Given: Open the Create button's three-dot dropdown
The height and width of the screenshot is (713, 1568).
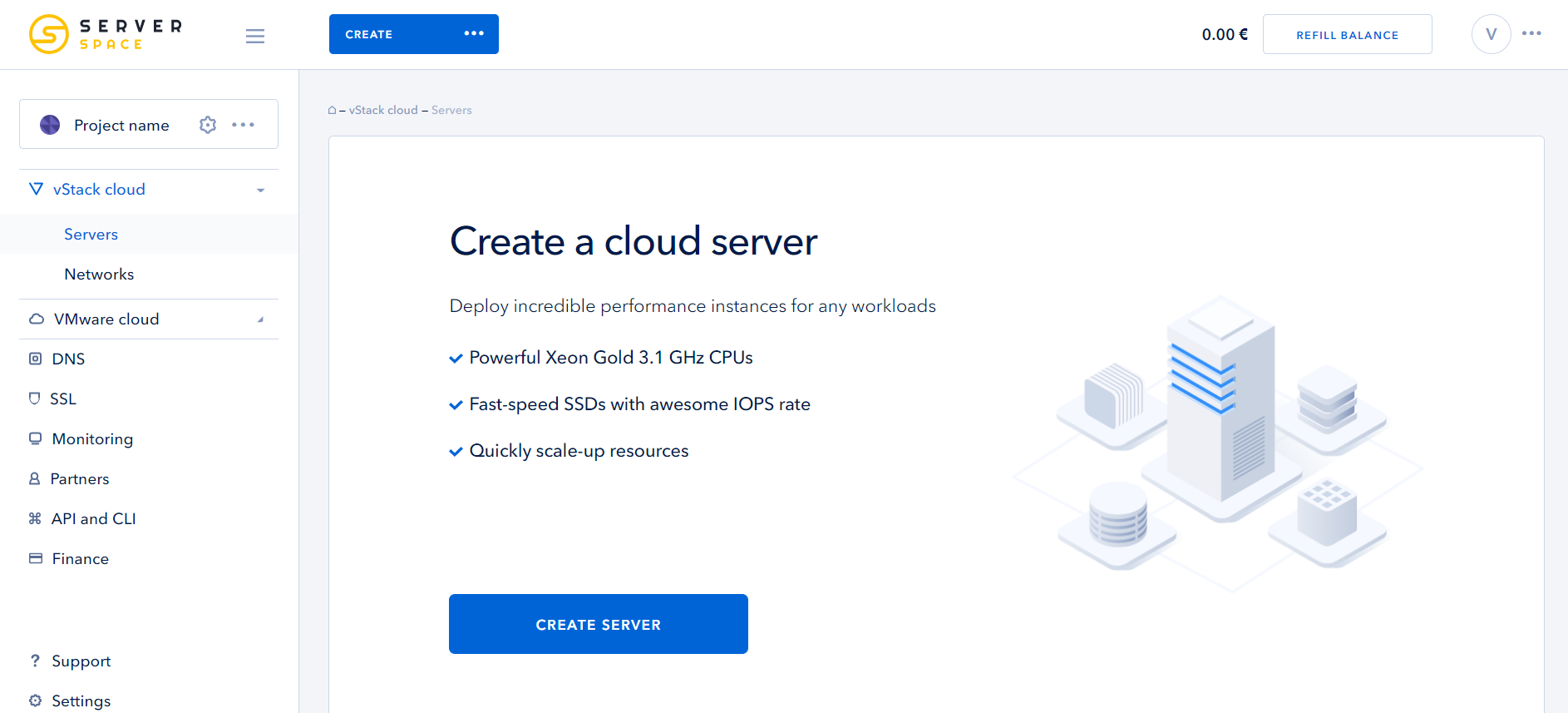Looking at the screenshot, I should 474,33.
